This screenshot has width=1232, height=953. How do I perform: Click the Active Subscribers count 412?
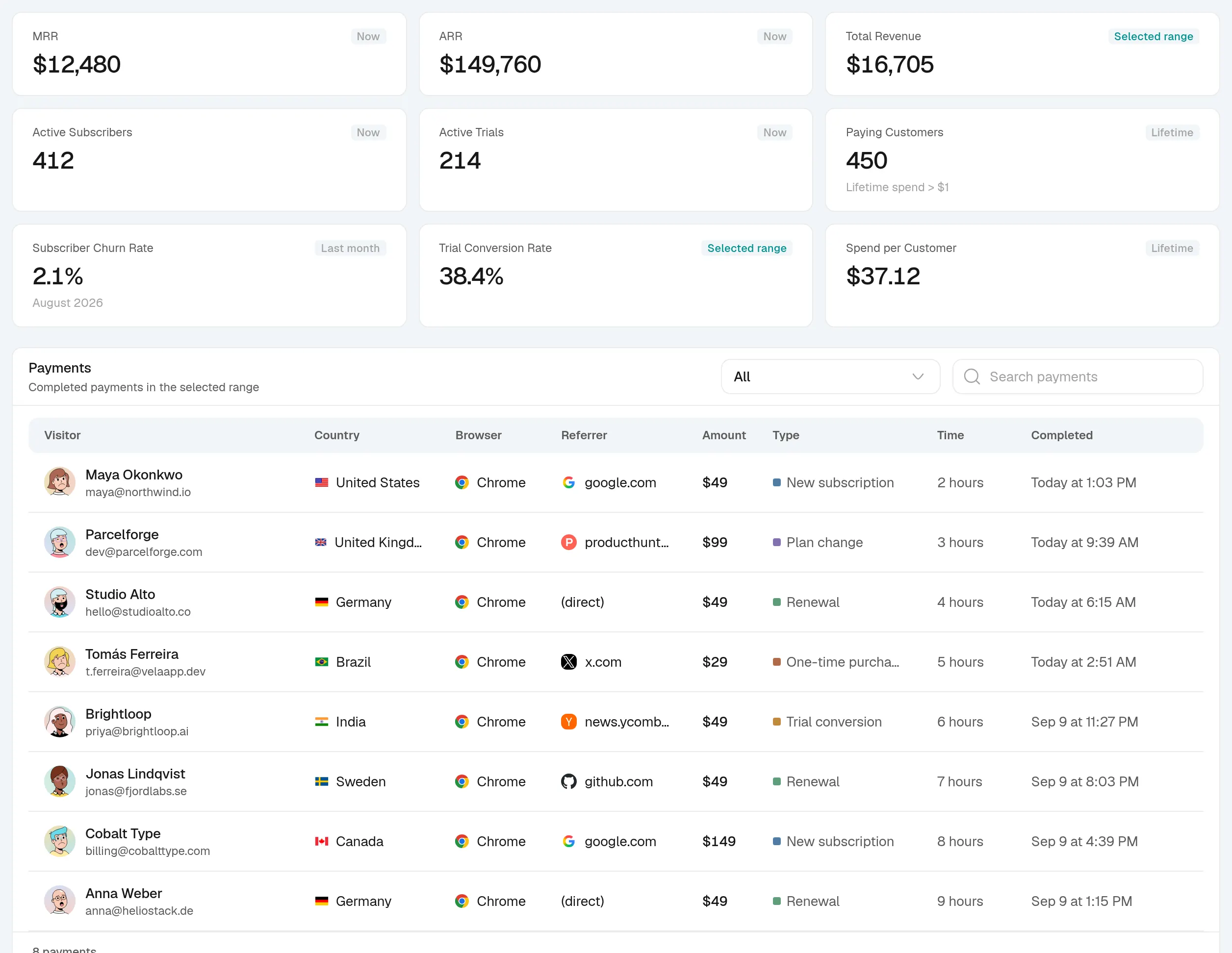pyautogui.click(x=53, y=160)
